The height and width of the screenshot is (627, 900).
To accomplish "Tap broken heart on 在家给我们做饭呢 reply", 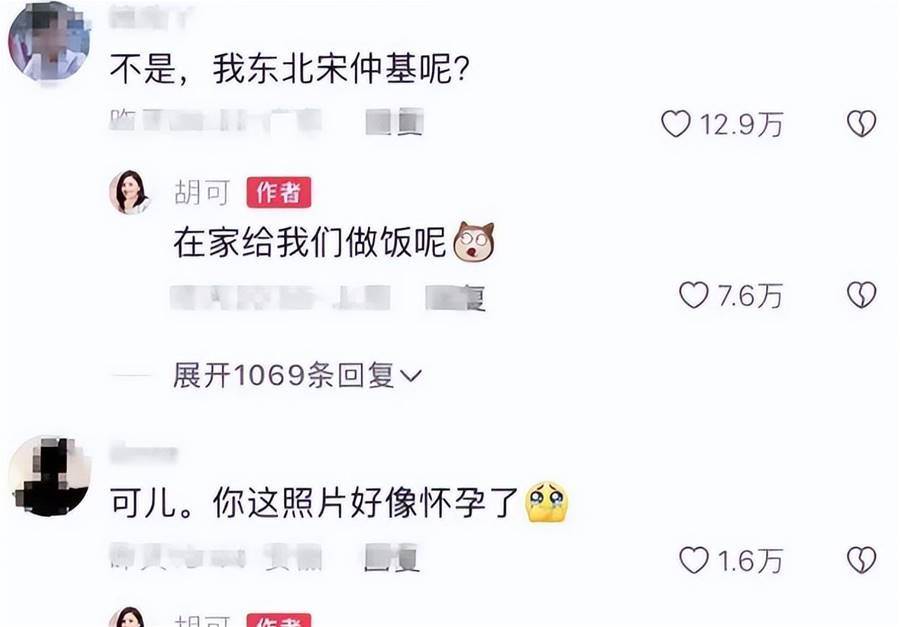I will click(x=862, y=295).
